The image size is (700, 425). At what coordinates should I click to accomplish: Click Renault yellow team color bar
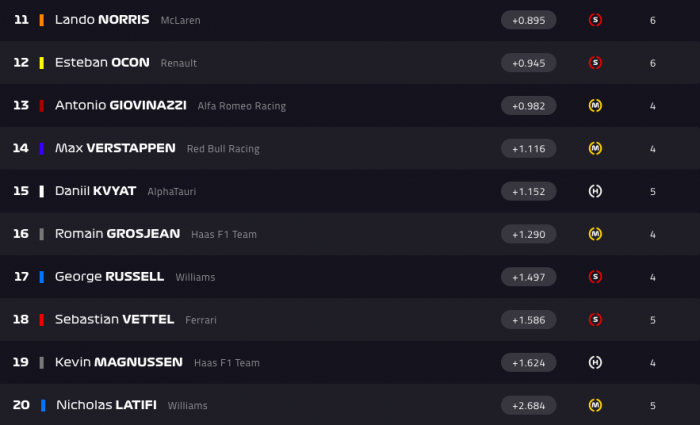42,63
